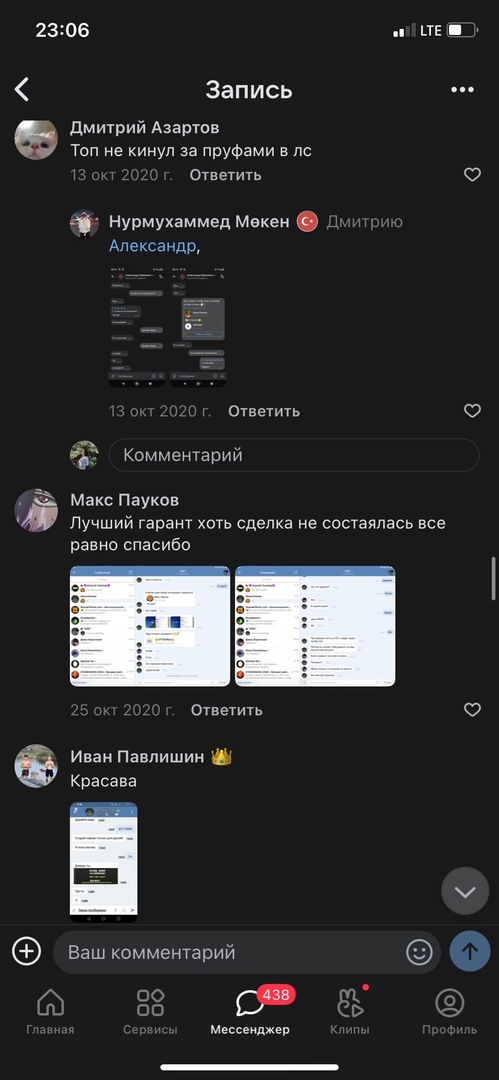Send comment with the blue arrow button
The height and width of the screenshot is (1080, 499).
(469, 952)
